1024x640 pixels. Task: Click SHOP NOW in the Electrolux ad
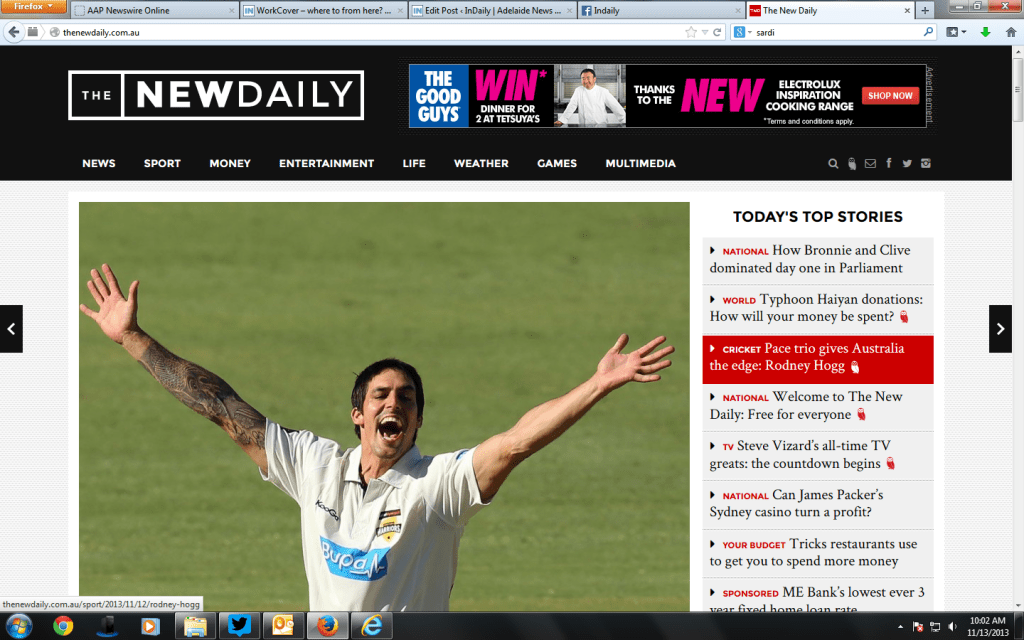pyautogui.click(x=889, y=96)
